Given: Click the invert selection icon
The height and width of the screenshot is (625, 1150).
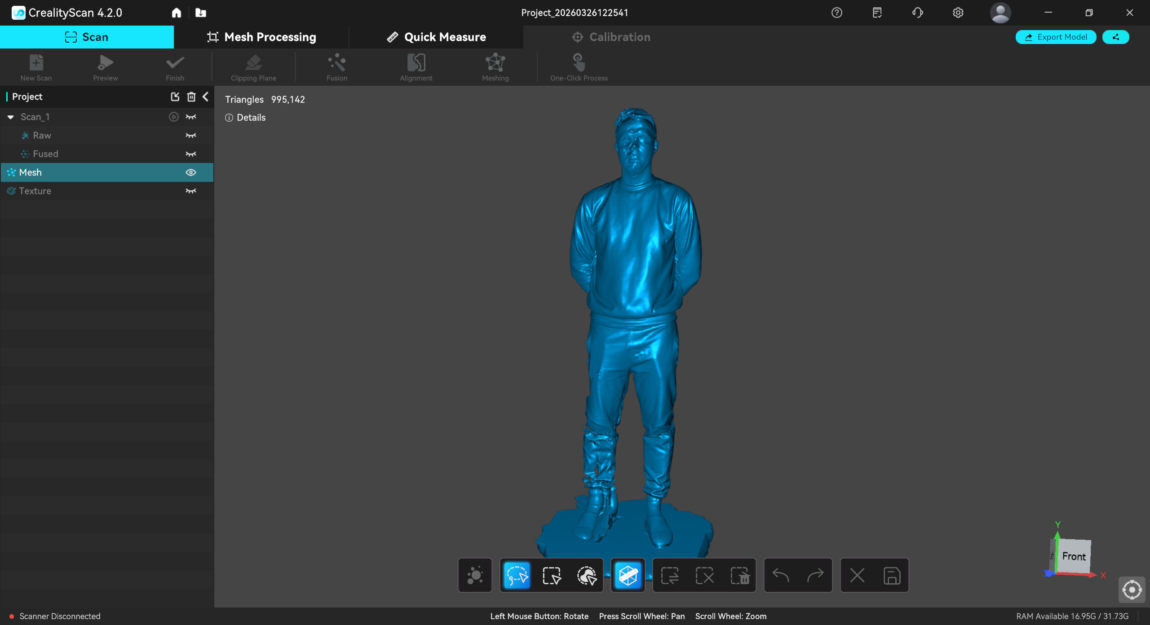Looking at the screenshot, I should pyautogui.click(x=670, y=575).
